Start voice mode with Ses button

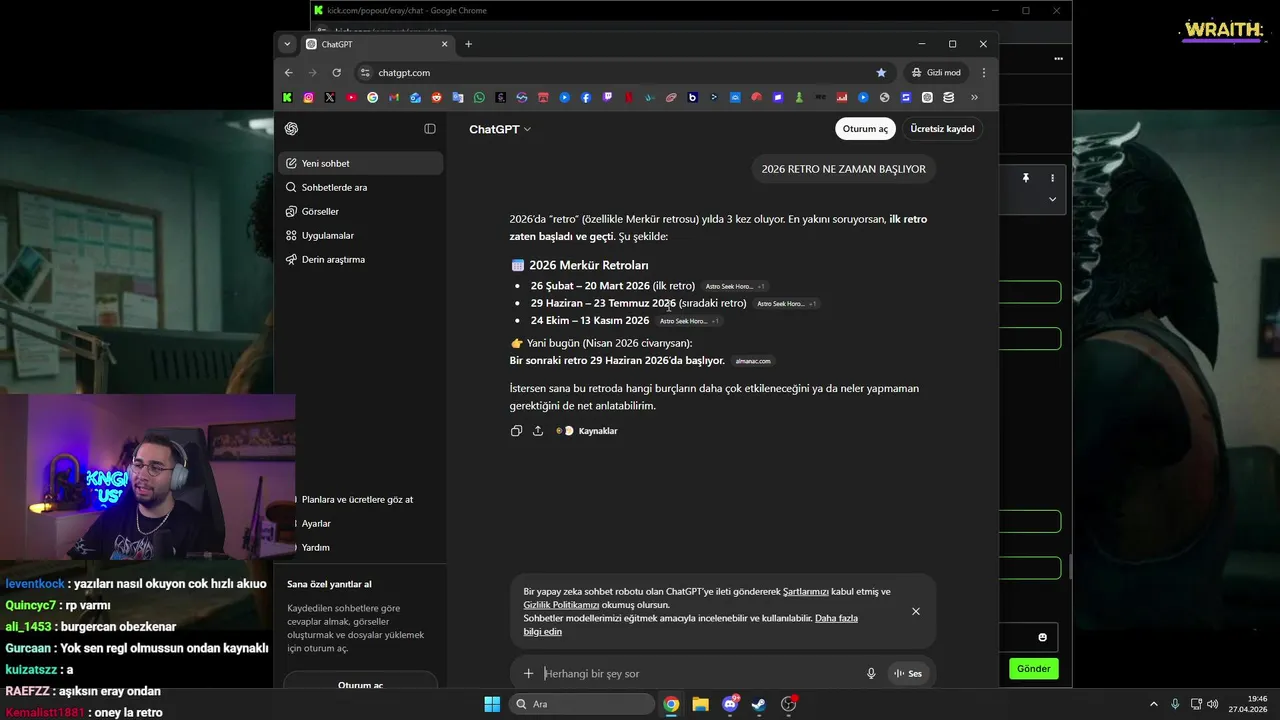(x=908, y=673)
